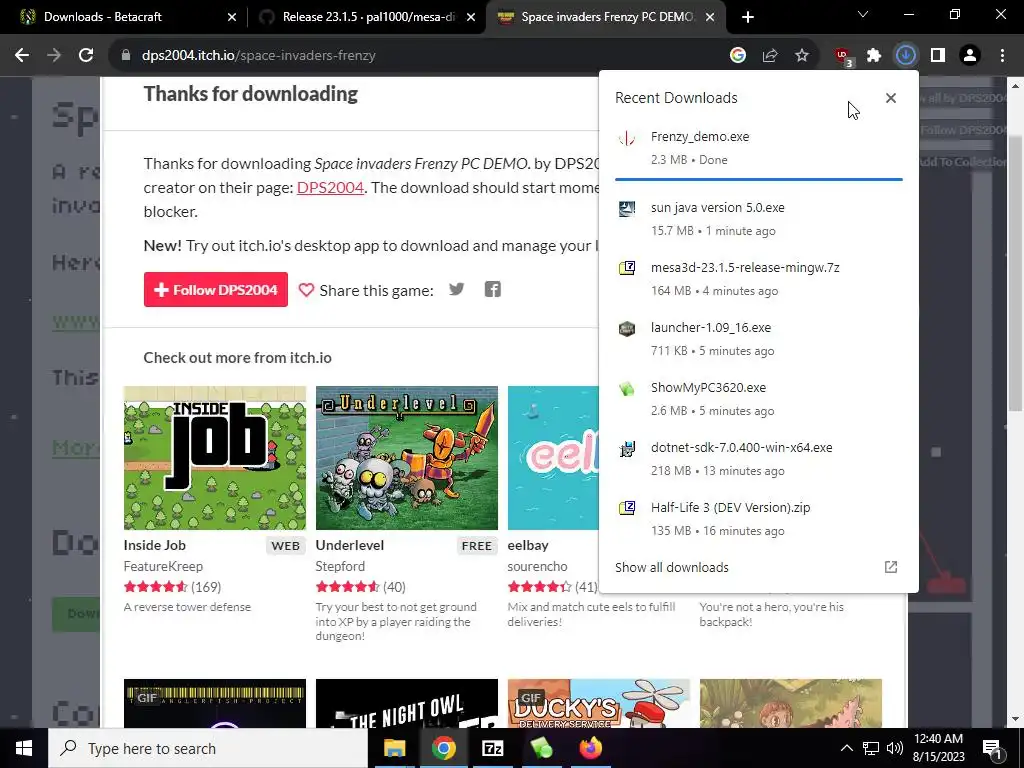Share this game on Facebook
The width and height of the screenshot is (1024, 768).
tap(492, 289)
